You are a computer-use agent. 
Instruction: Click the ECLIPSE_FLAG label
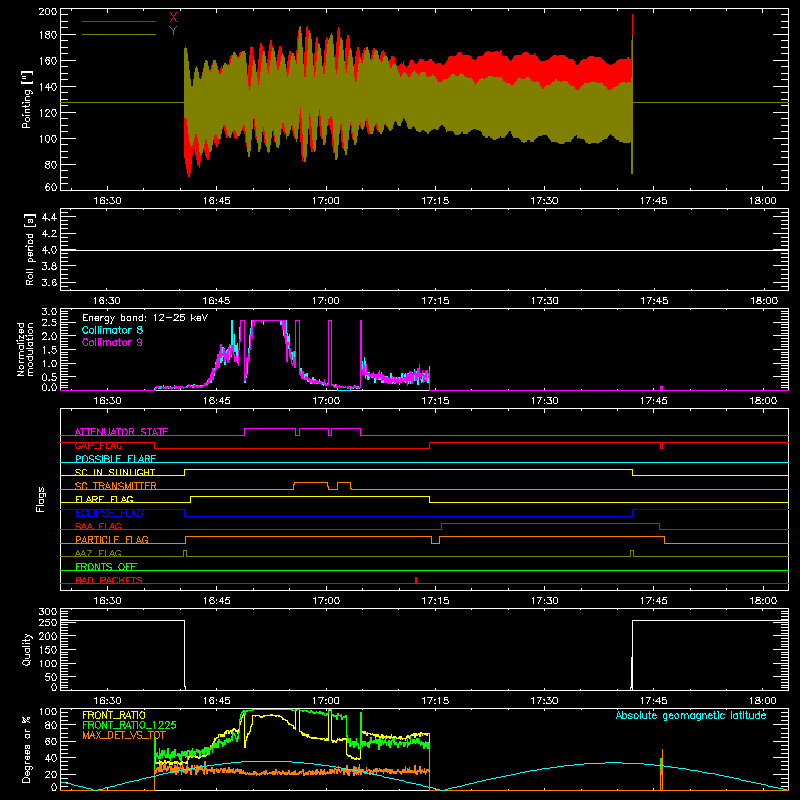click(109, 513)
